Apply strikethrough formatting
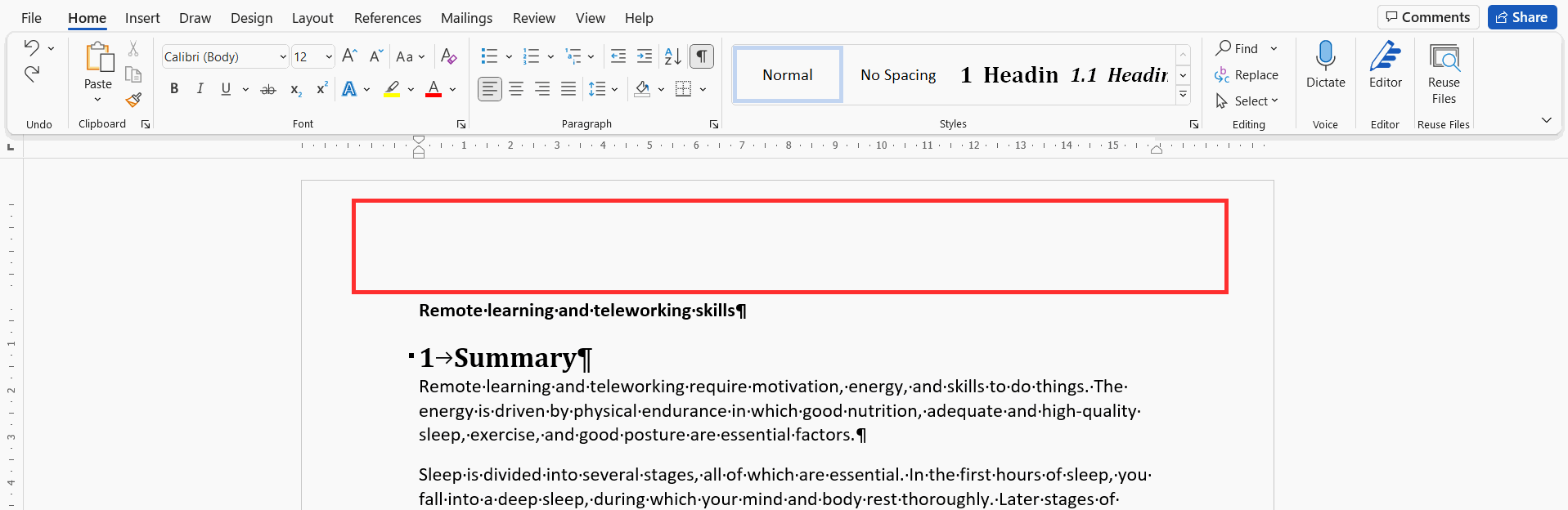 click(268, 89)
